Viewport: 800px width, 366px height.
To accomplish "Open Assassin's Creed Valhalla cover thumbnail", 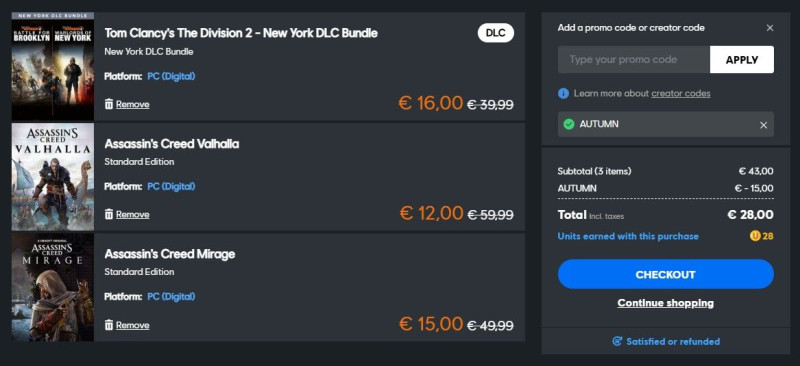I will (53, 177).
